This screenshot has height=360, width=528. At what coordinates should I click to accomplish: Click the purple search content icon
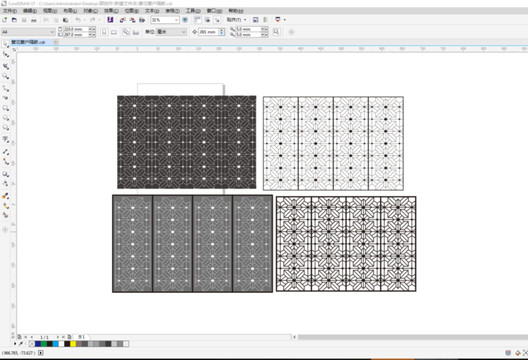coord(110,20)
